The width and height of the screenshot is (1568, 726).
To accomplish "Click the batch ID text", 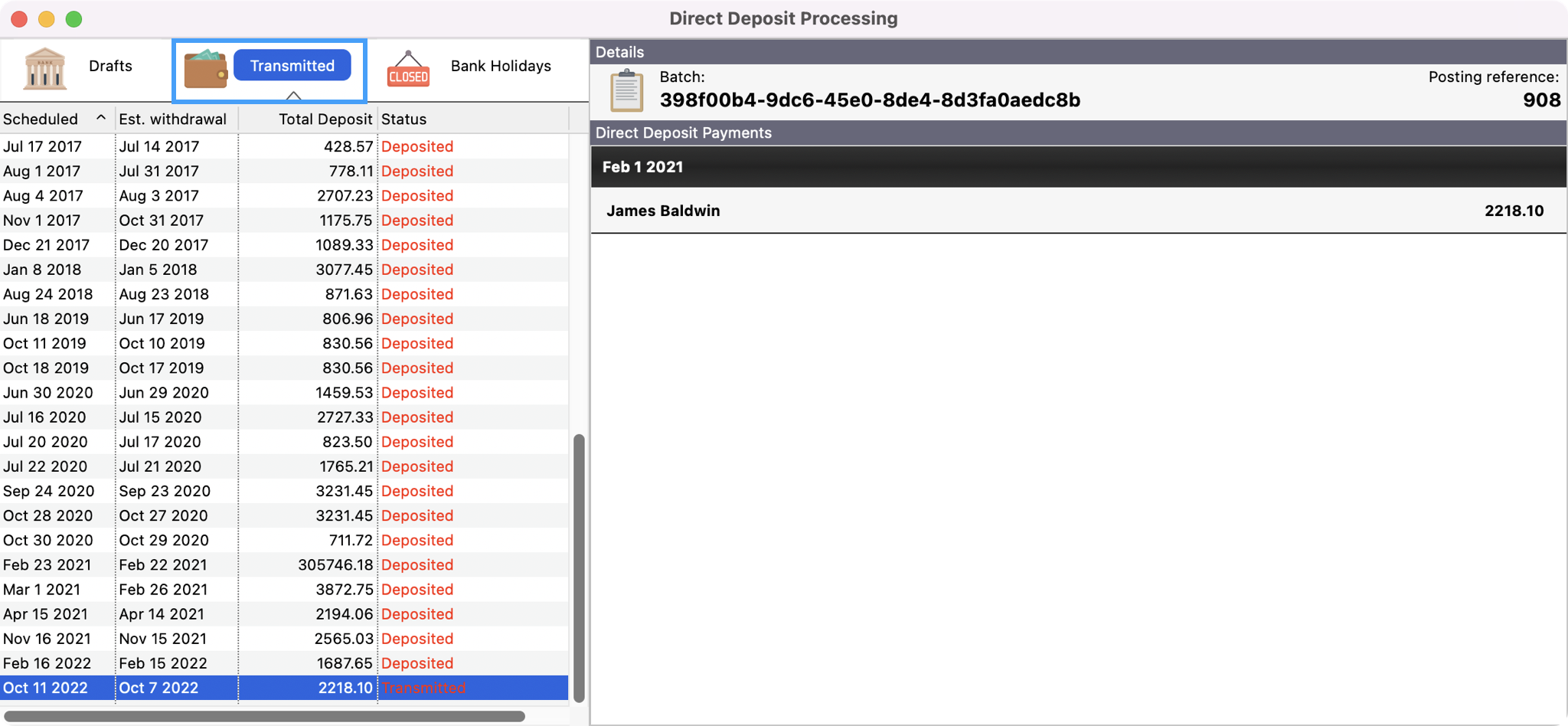I will [x=870, y=100].
